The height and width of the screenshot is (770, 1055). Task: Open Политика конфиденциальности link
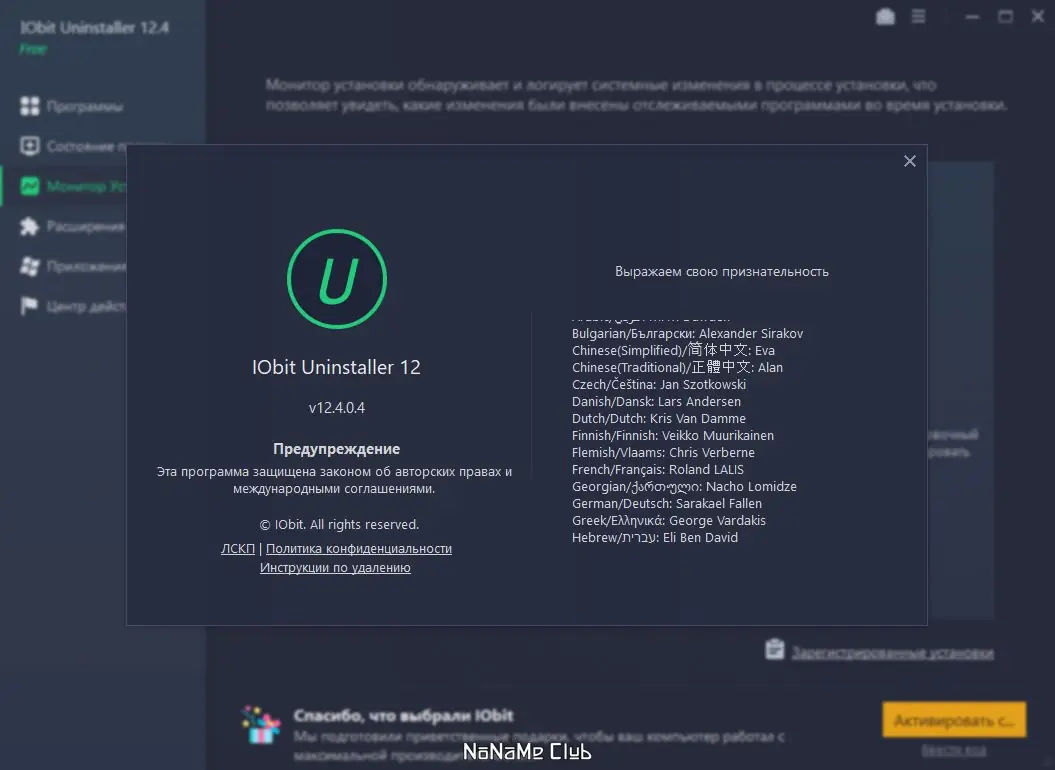tap(359, 549)
